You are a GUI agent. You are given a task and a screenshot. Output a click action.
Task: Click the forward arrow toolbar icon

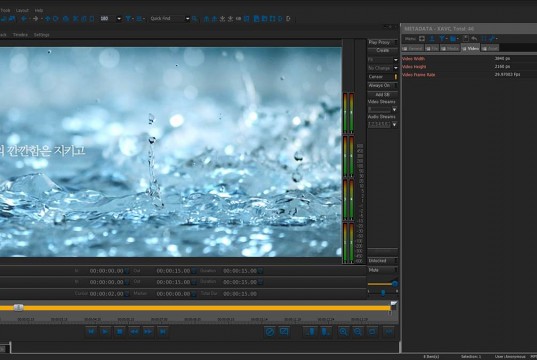(35, 18)
